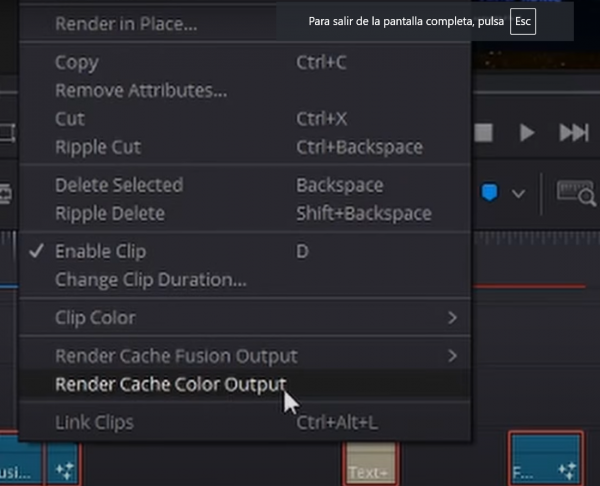Click the timeline zoom-to-fit magnifier icon
Viewport: 600px width, 486px height.
(575, 193)
